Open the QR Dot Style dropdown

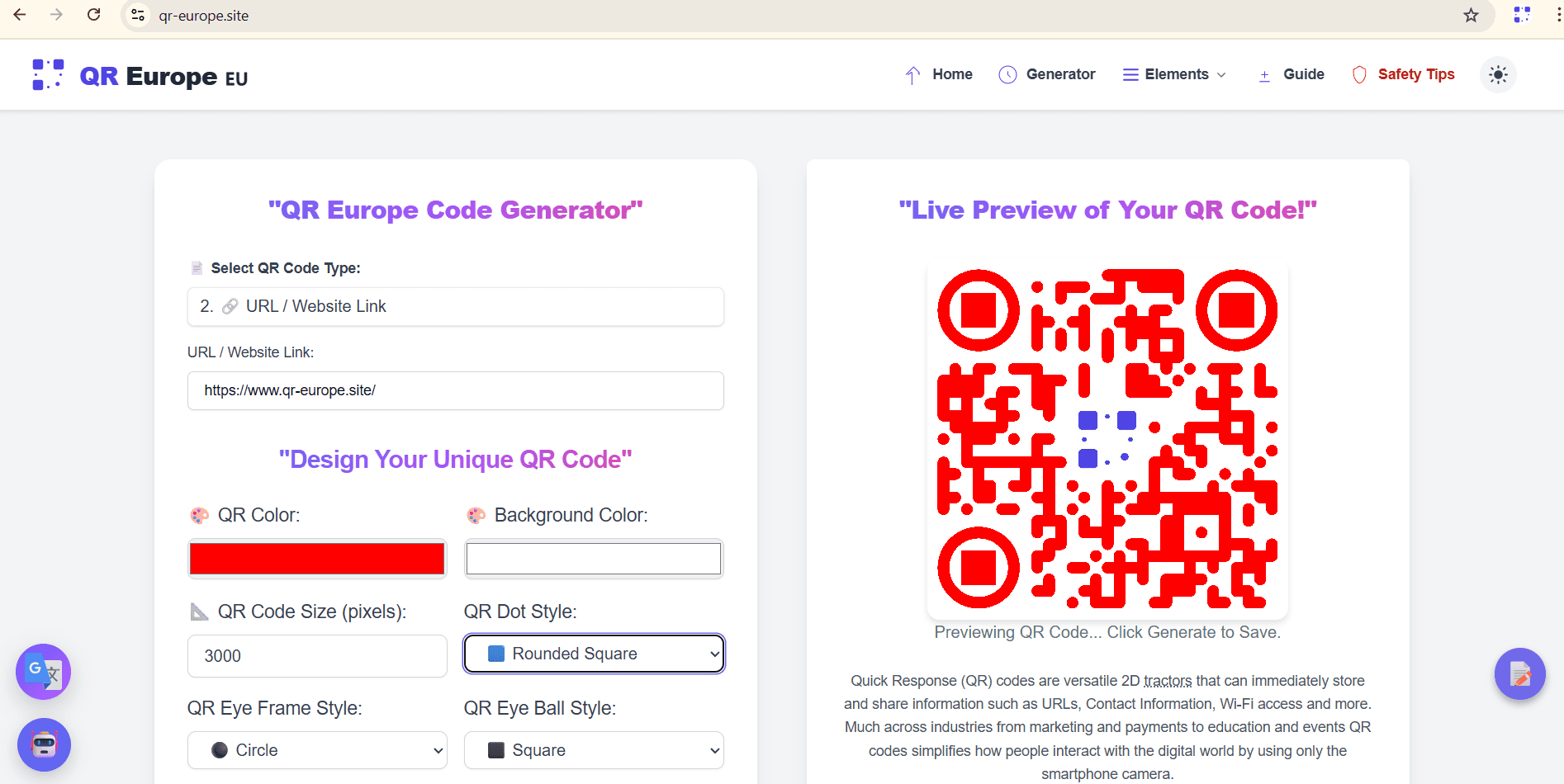click(594, 654)
